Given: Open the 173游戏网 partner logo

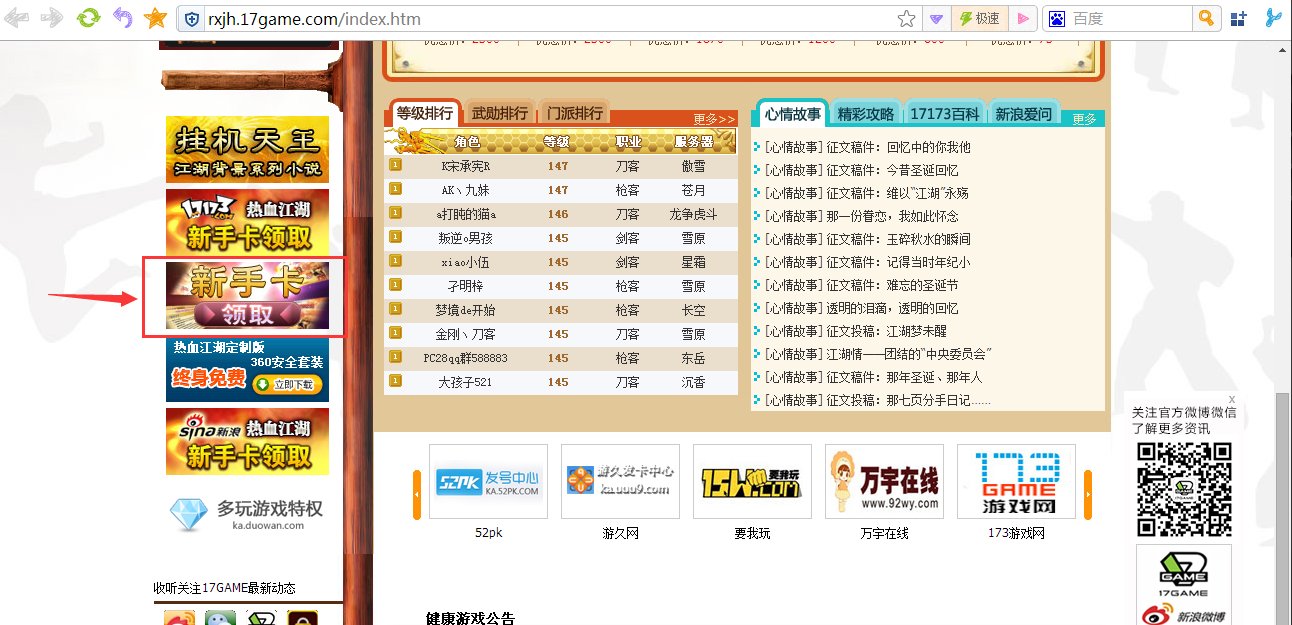Looking at the screenshot, I should point(1016,482).
